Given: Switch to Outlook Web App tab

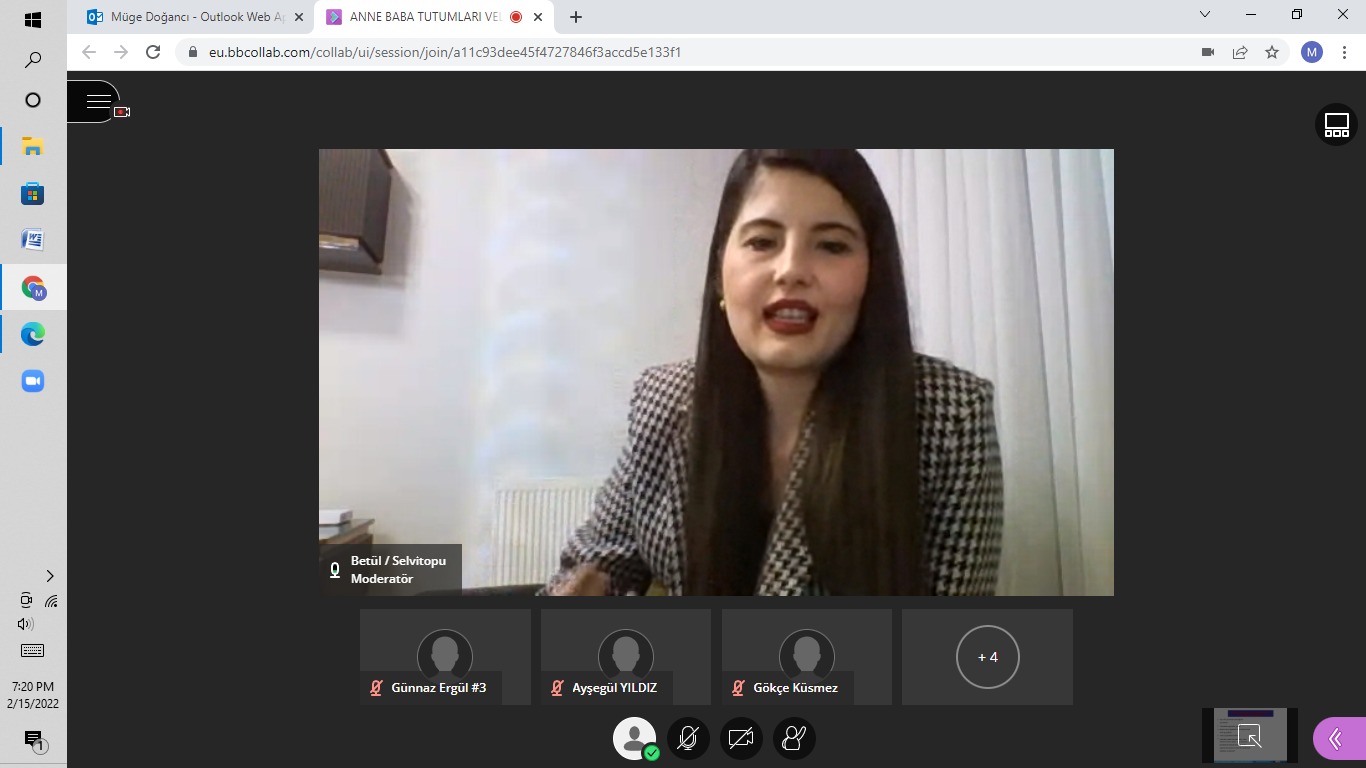Looking at the screenshot, I should (x=190, y=17).
